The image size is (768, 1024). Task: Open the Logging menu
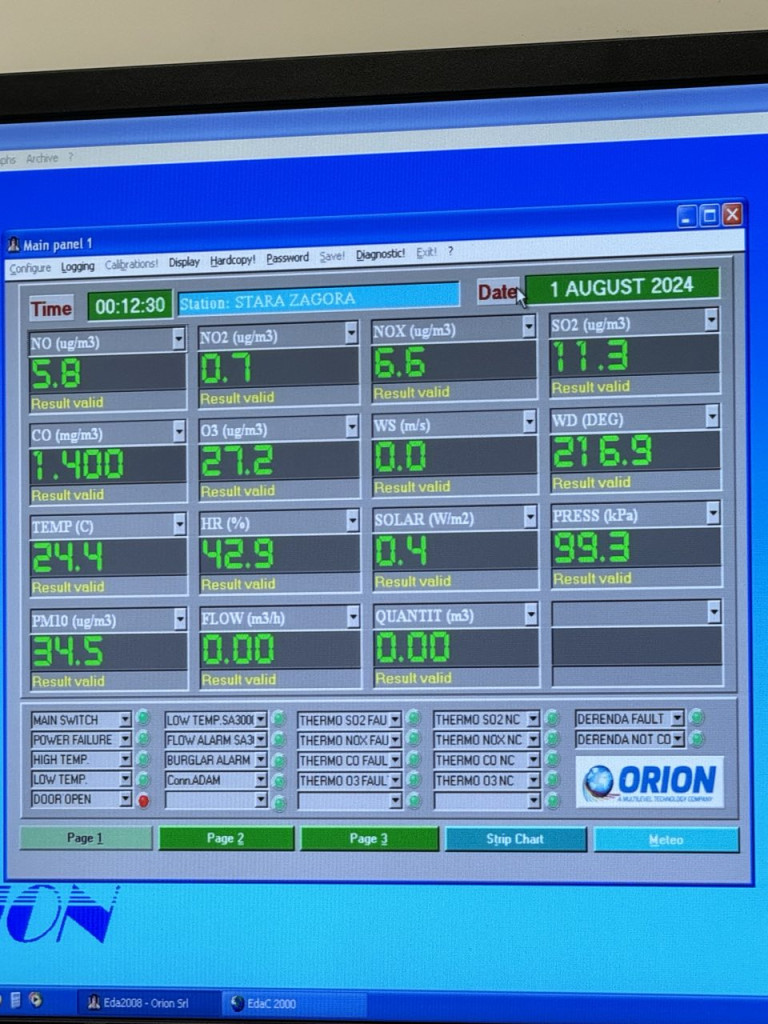pyautogui.click(x=77, y=266)
